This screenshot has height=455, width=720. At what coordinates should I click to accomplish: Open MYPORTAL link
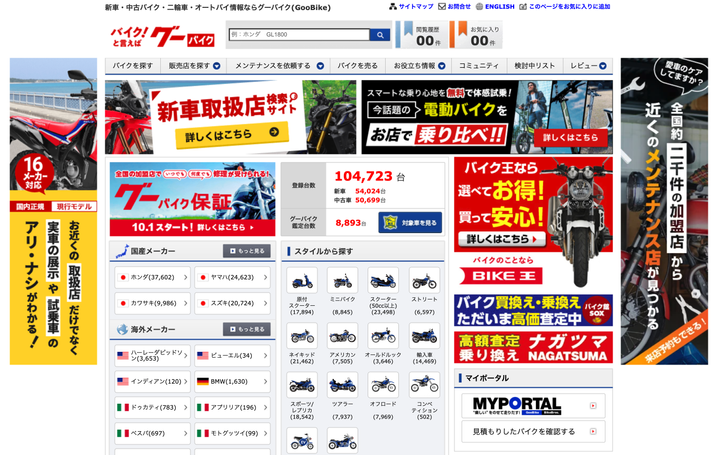[533, 405]
